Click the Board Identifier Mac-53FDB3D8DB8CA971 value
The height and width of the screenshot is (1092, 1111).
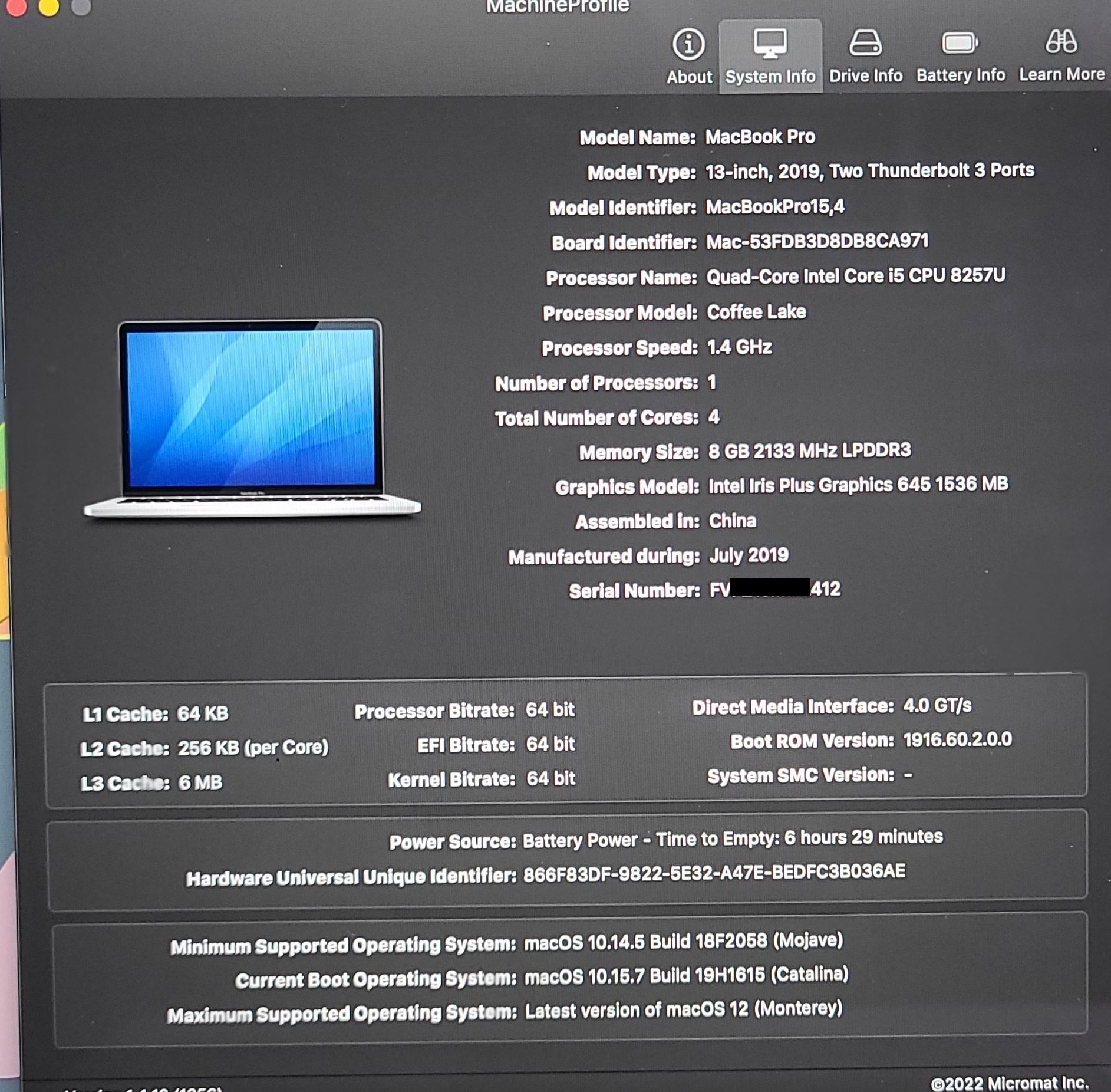click(817, 241)
